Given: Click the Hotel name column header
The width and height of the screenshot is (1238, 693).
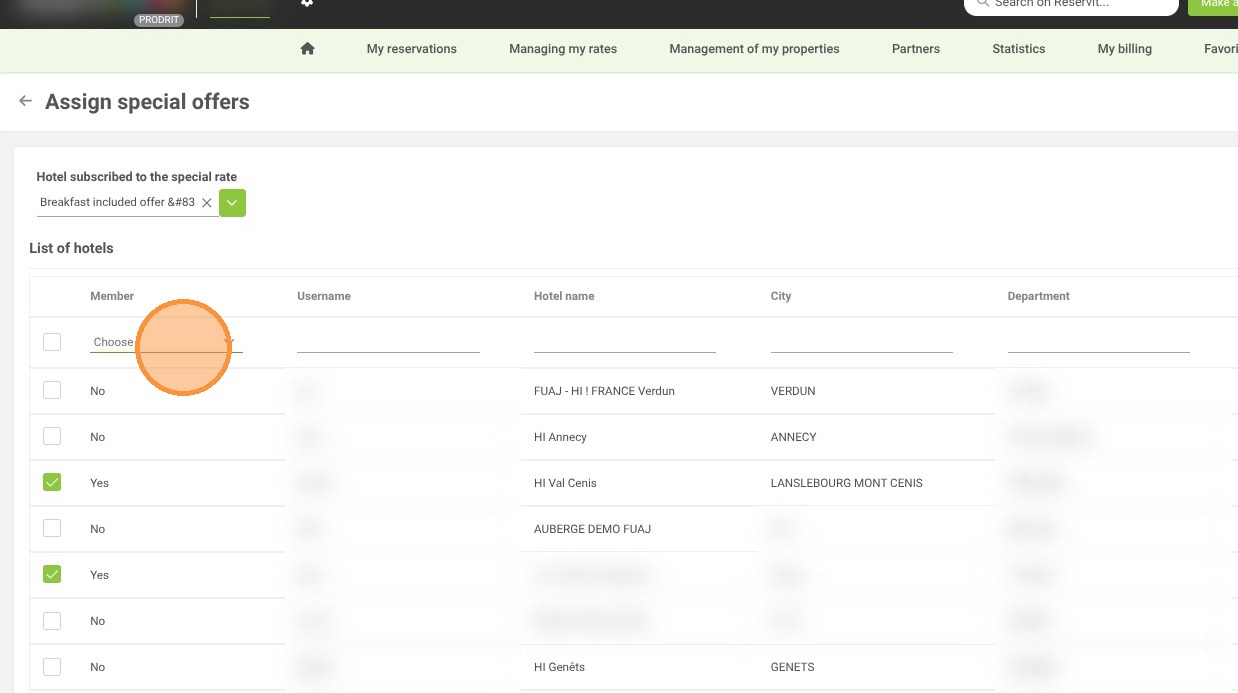Looking at the screenshot, I should 564,296.
